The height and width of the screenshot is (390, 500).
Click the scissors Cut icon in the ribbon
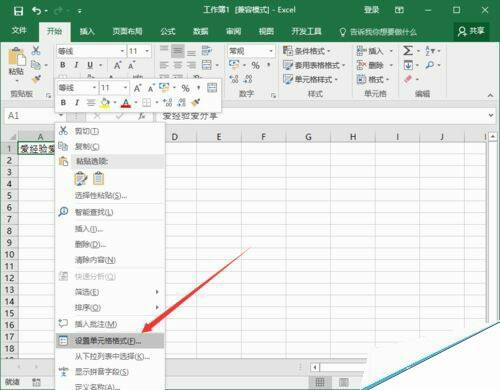(36, 50)
